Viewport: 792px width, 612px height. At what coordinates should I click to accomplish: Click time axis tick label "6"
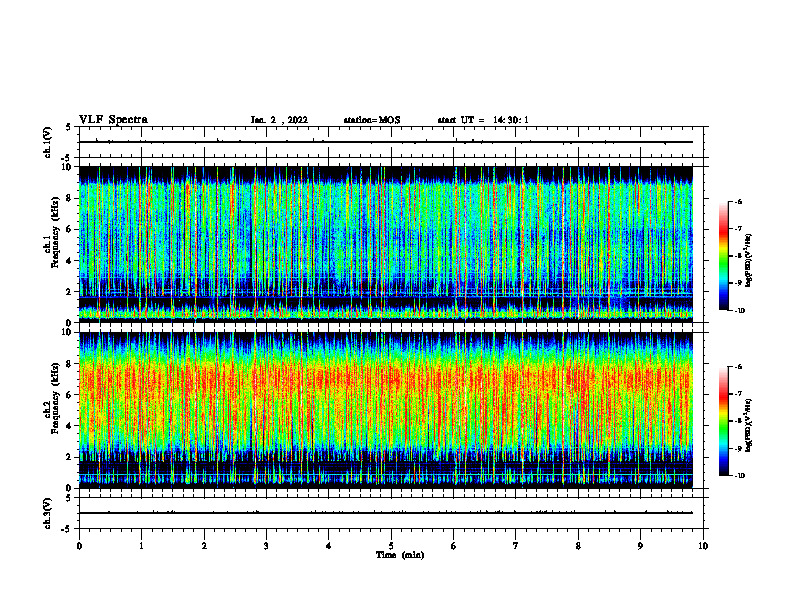454,546
